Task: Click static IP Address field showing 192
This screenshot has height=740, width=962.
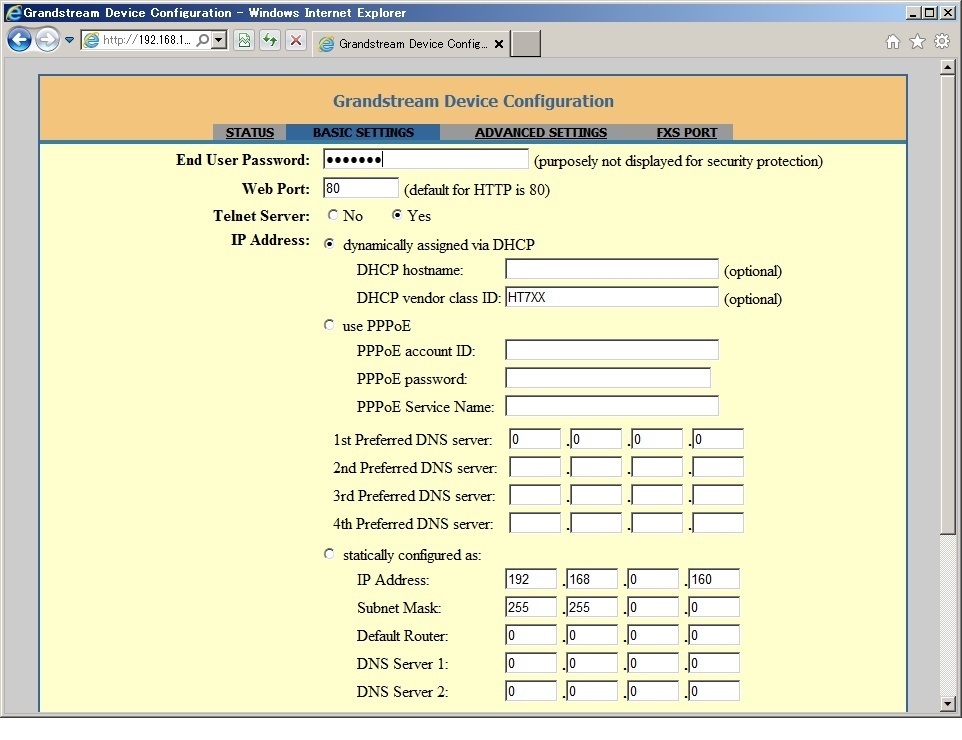Action: (531, 579)
